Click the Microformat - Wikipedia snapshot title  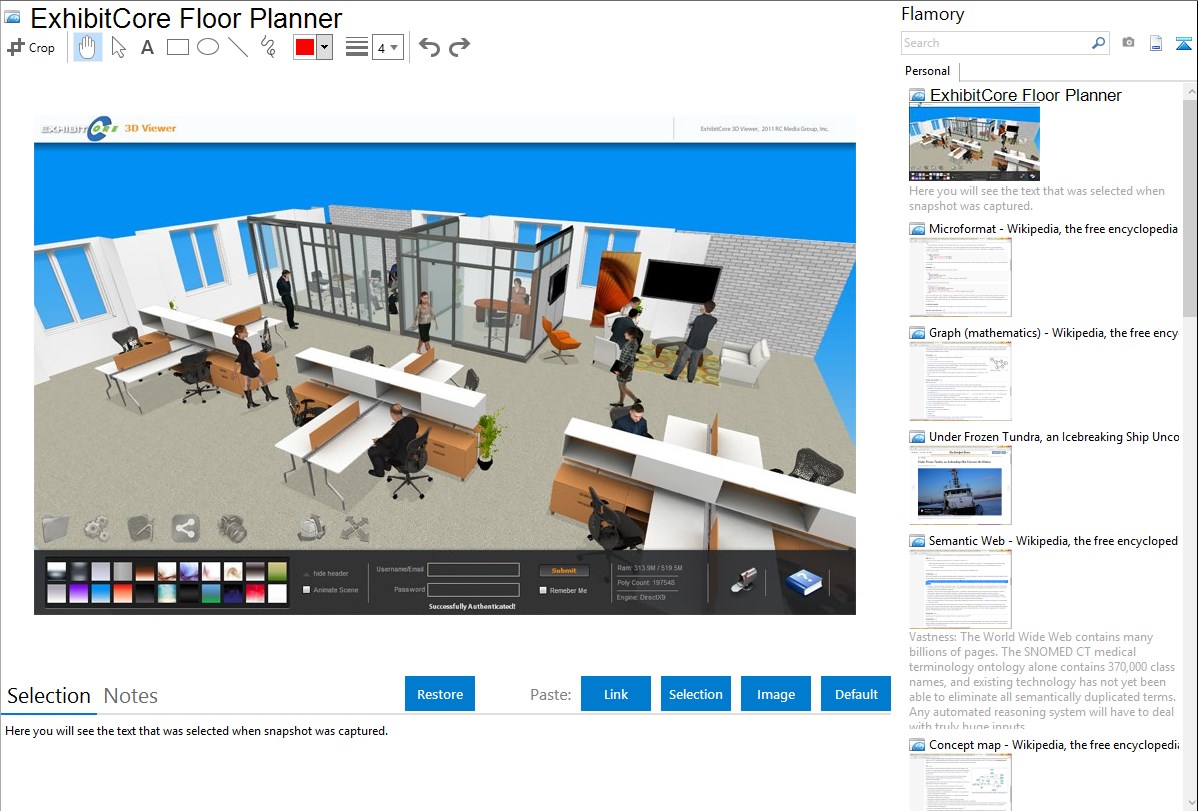(x=1053, y=229)
